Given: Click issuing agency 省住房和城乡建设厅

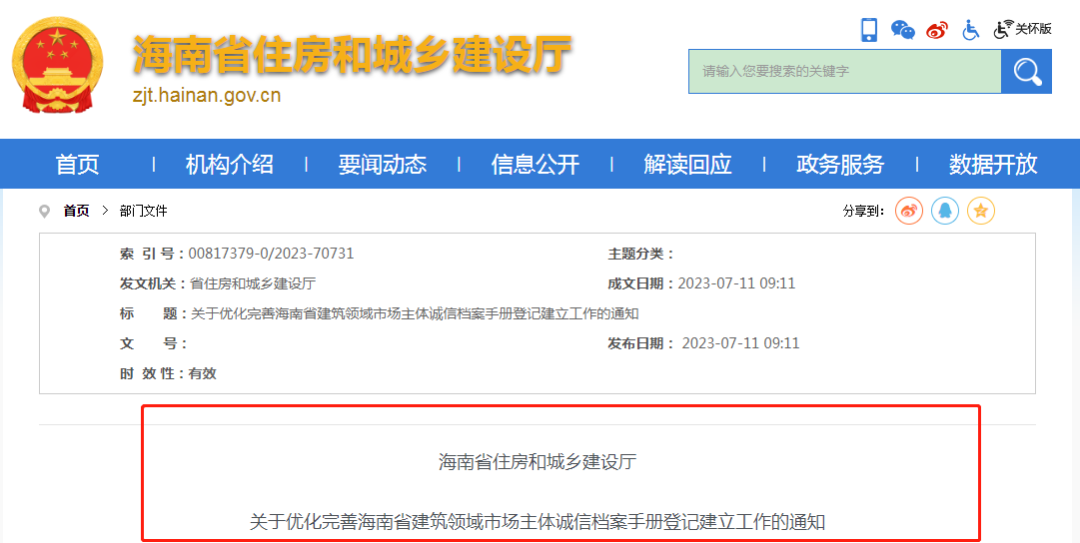Looking at the screenshot, I should [x=252, y=284].
